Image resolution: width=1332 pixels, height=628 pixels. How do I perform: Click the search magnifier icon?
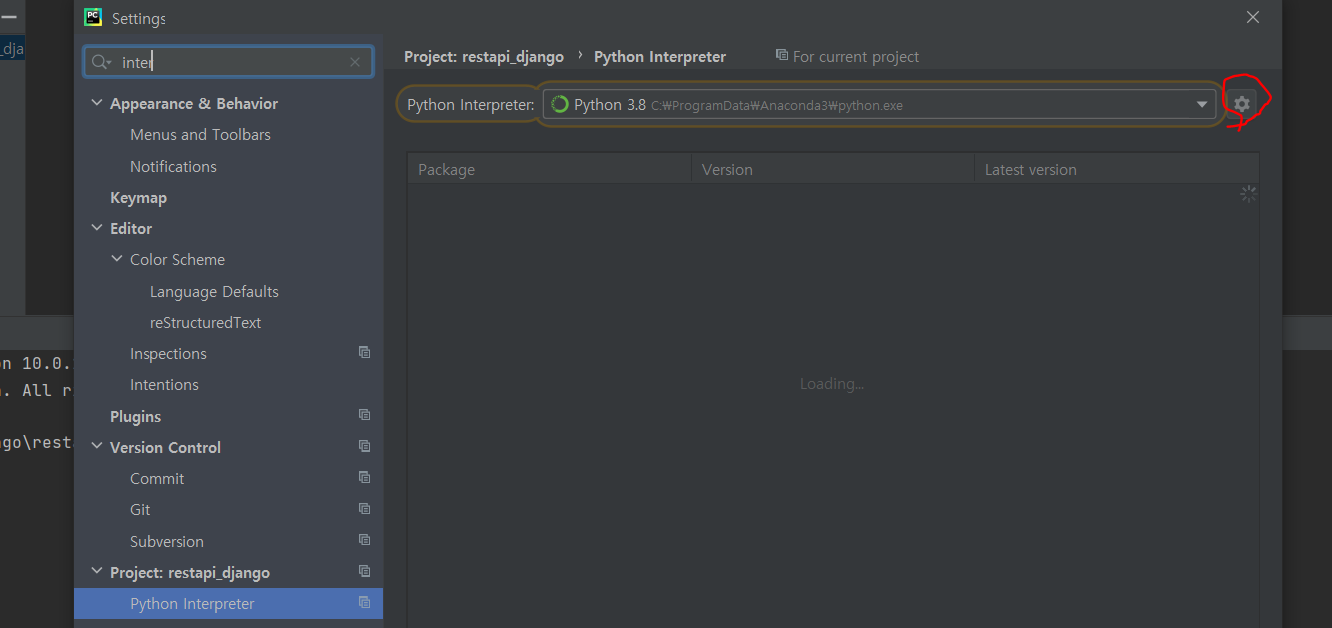click(x=101, y=62)
